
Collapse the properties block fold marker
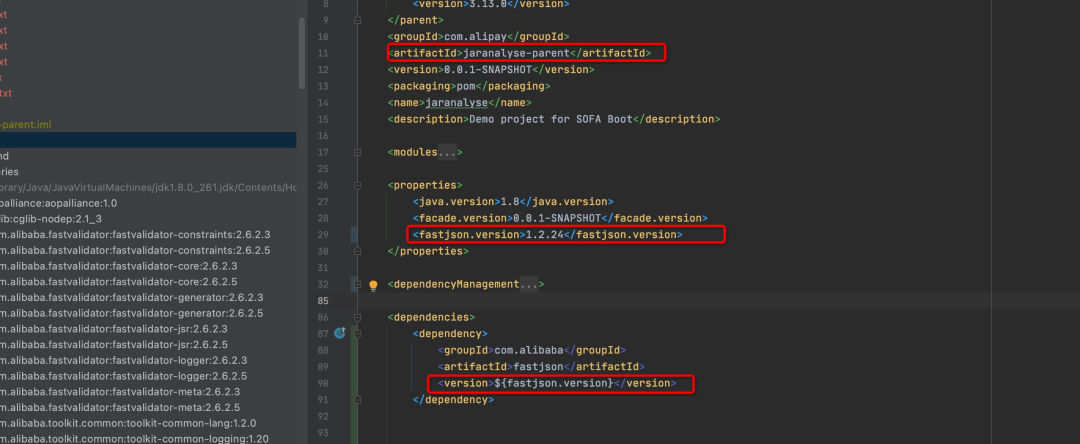[x=357, y=185]
